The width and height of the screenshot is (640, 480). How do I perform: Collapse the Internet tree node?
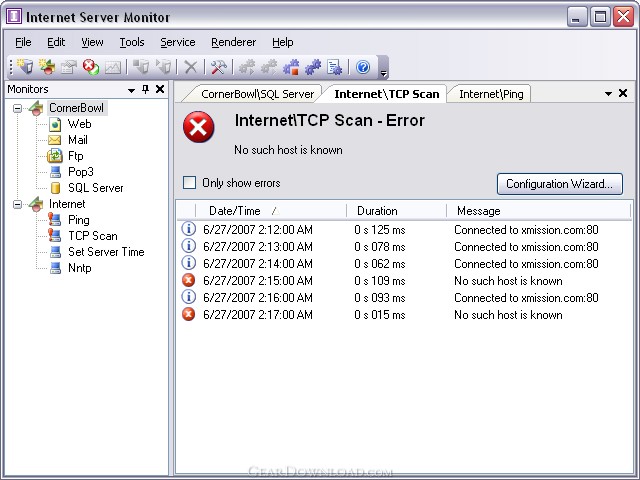18,204
